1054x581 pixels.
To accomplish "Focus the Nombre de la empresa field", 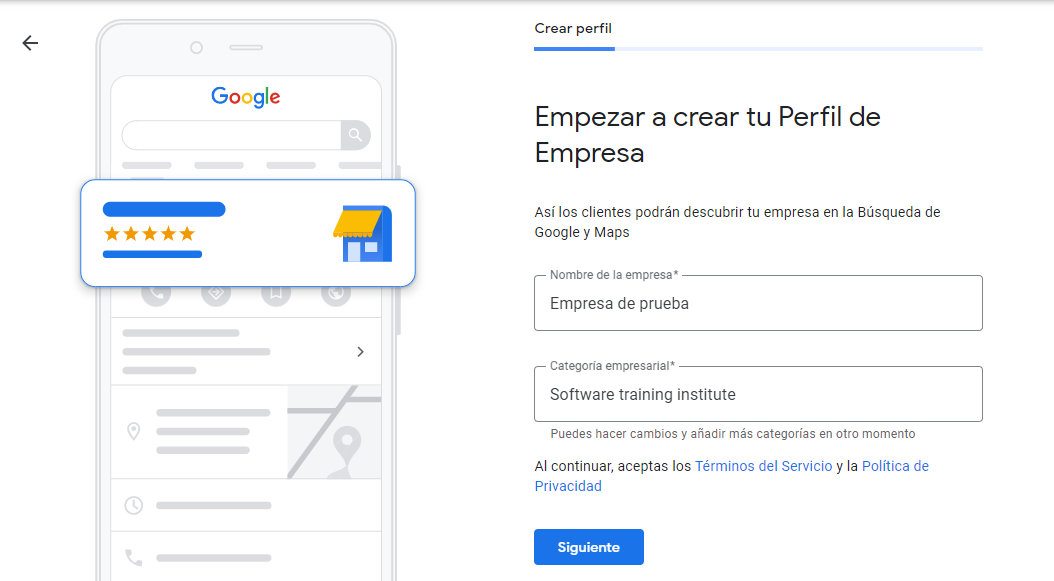I will click(758, 303).
